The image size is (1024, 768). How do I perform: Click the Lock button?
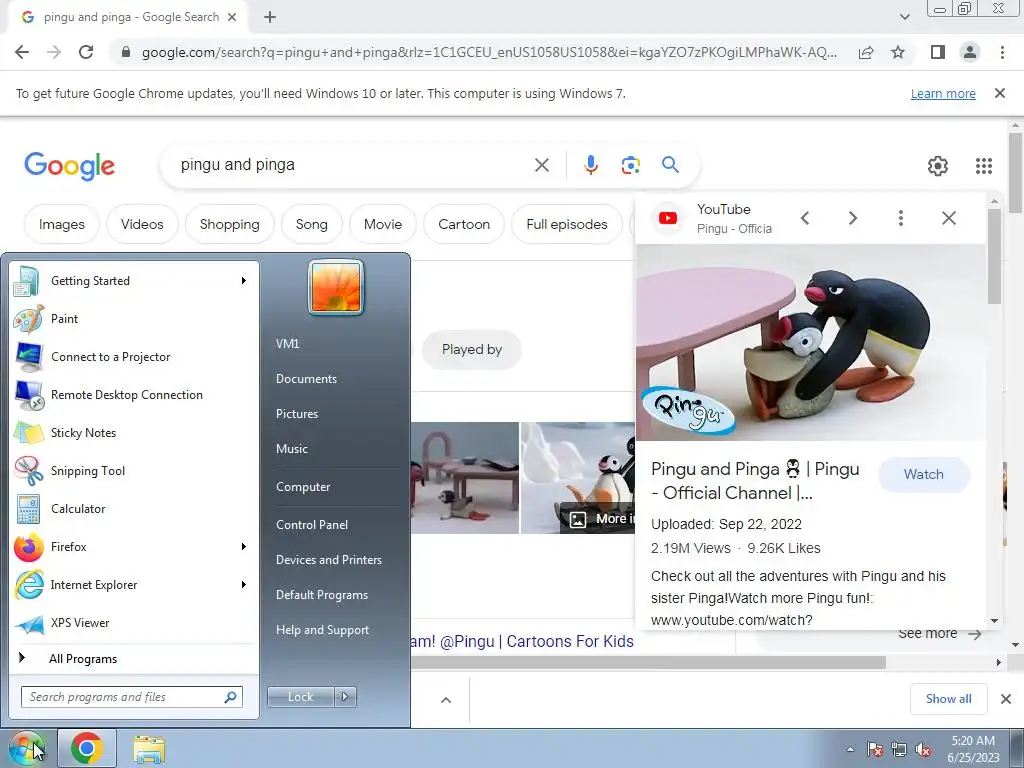300,697
